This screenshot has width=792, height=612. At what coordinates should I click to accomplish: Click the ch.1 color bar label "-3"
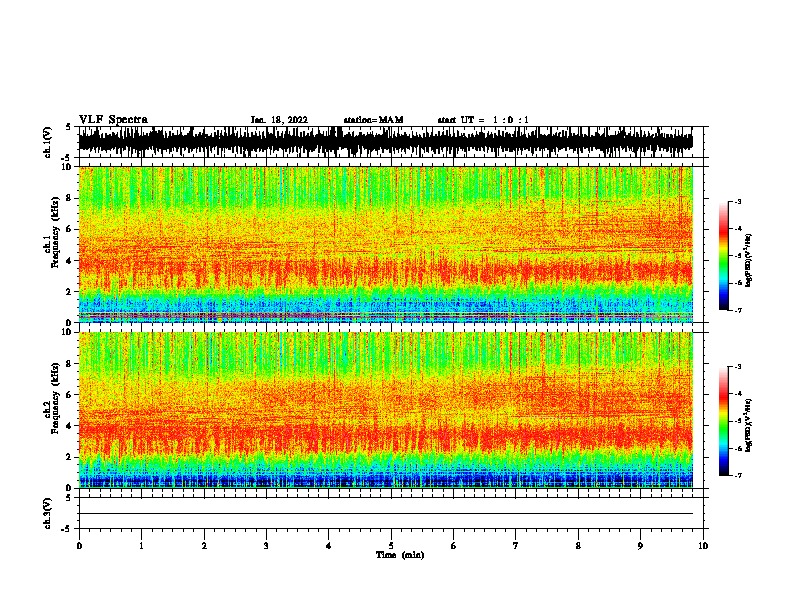(737, 201)
